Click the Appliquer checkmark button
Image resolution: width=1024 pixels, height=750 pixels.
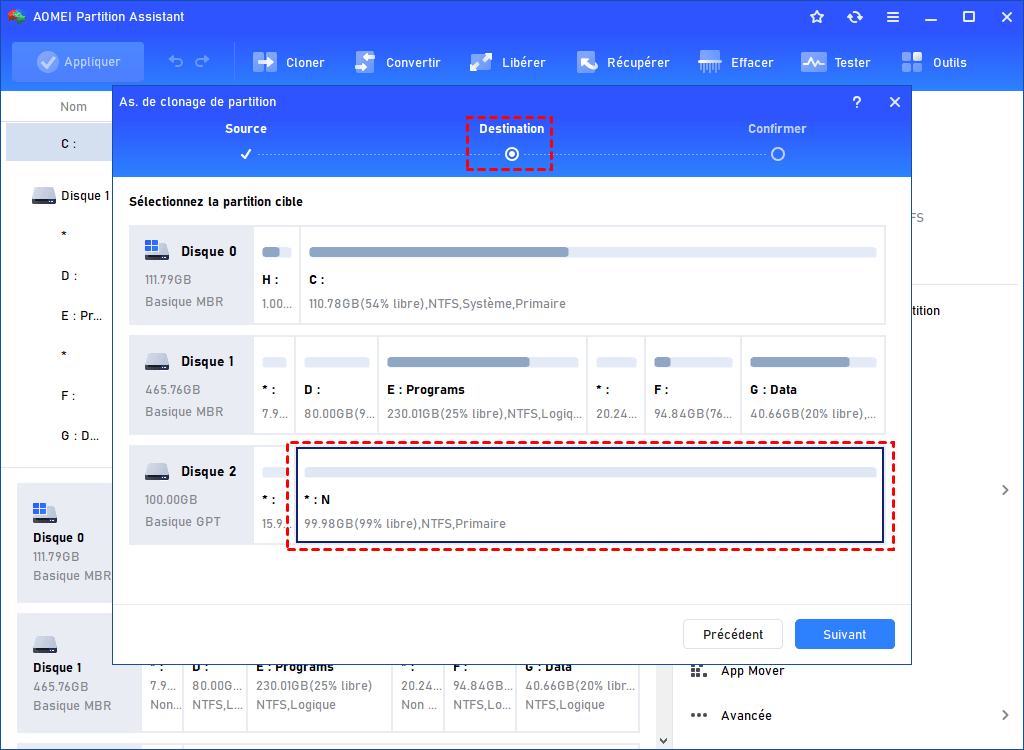tap(78, 62)
